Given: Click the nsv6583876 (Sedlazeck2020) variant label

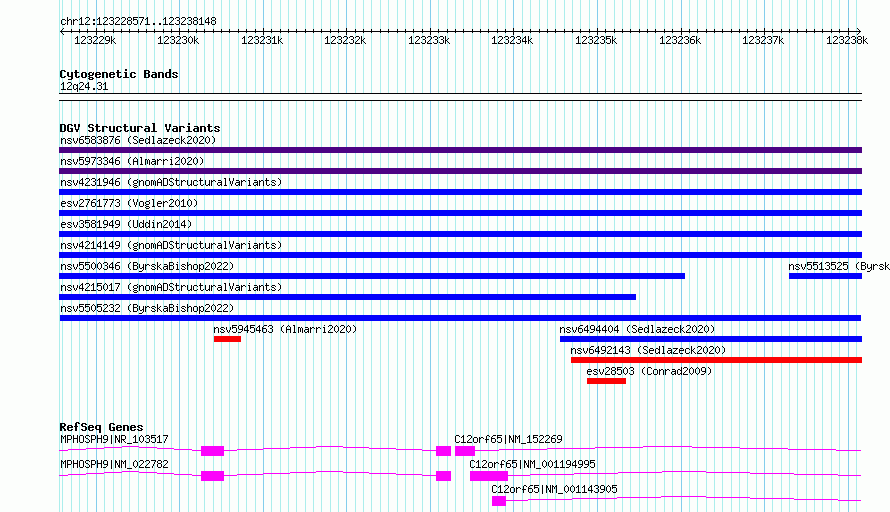Looking at the screenshot, I should click(138, 140).
